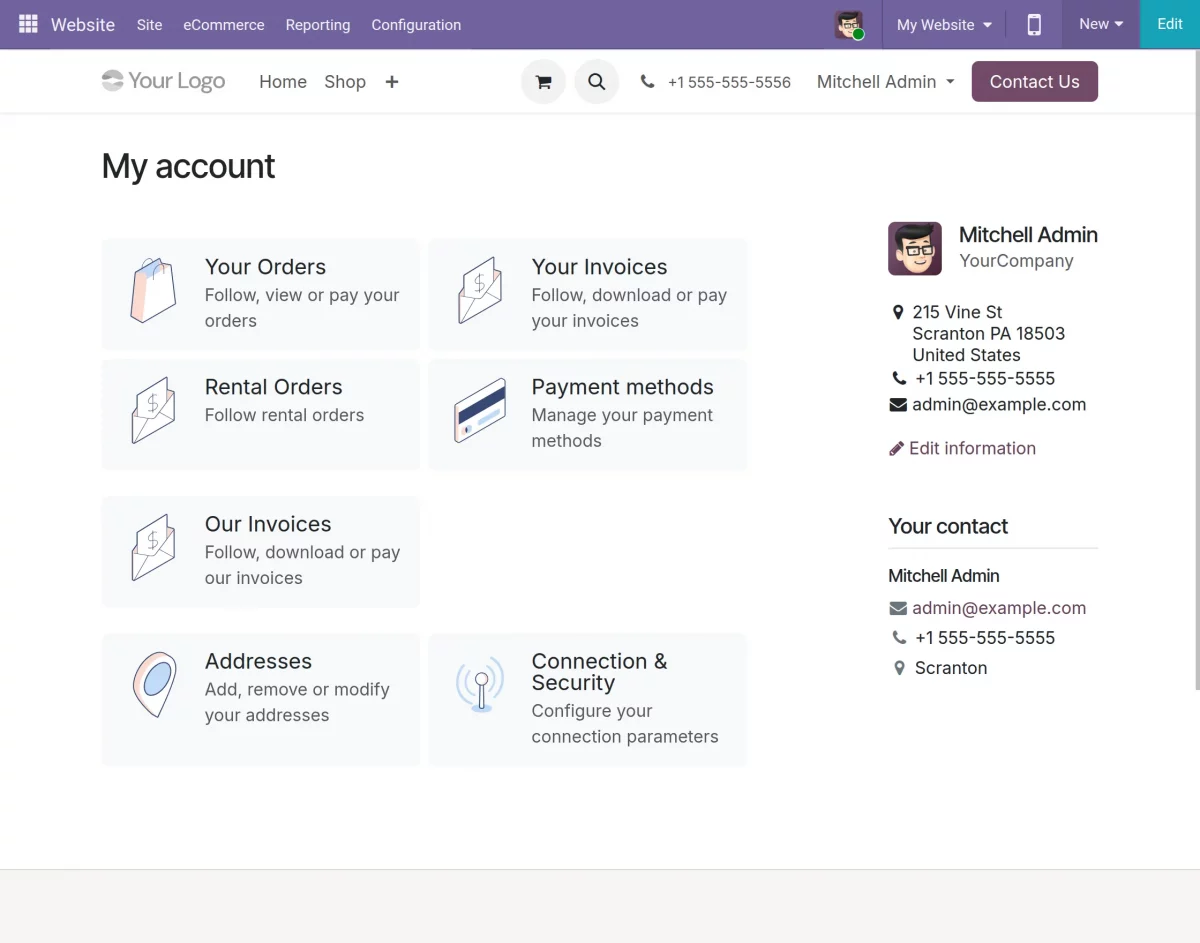The width and height of the screenshot is (1200, 943).
Task: Open the Addresses title
Action: [258, 661]
